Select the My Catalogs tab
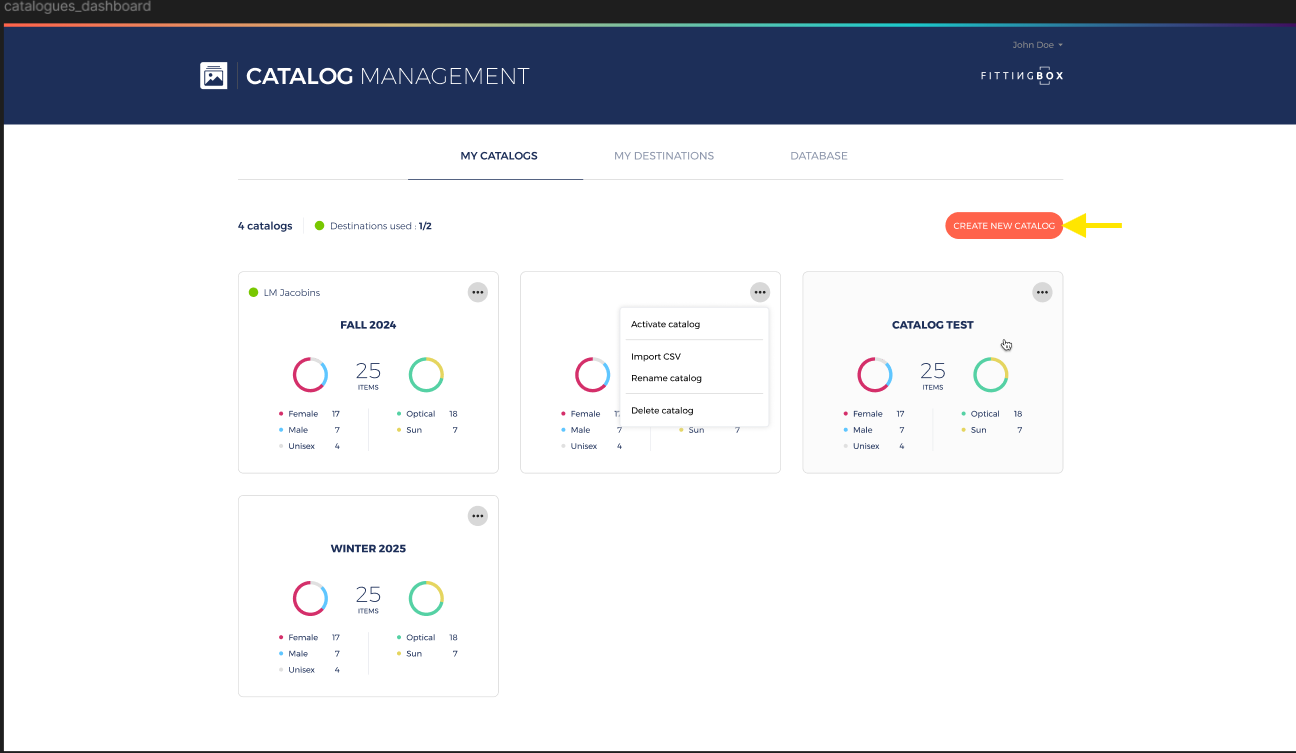This screenshot has width=1296, height=753. (x=498, y=156)
